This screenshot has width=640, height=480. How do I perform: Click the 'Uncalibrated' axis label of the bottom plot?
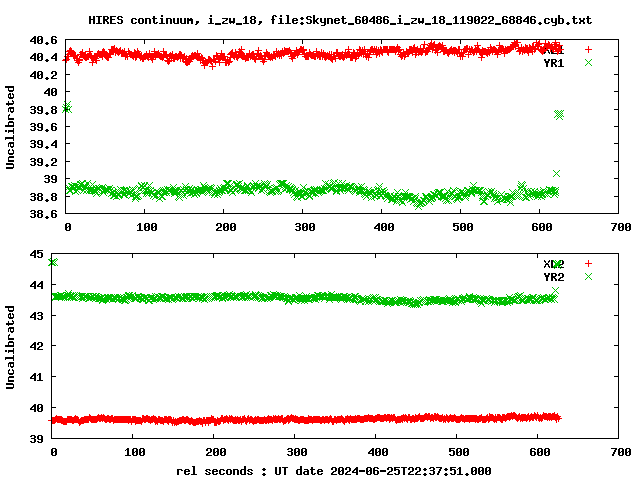(10, 347)
